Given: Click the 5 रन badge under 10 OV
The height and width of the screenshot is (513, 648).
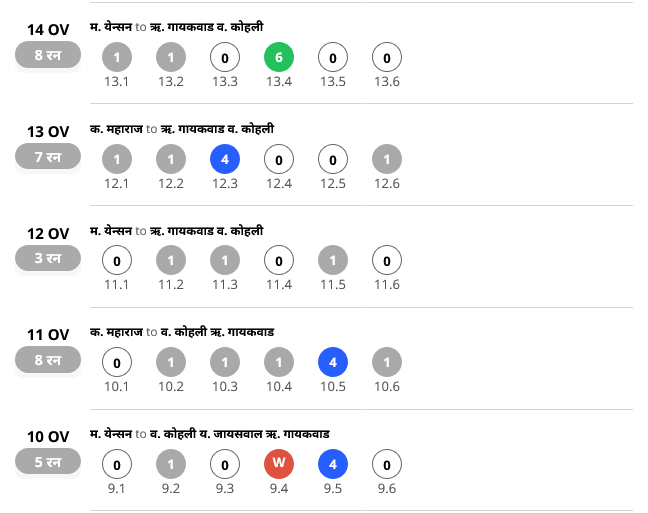Looking at the screenshot, I should [x=47, y=461].
